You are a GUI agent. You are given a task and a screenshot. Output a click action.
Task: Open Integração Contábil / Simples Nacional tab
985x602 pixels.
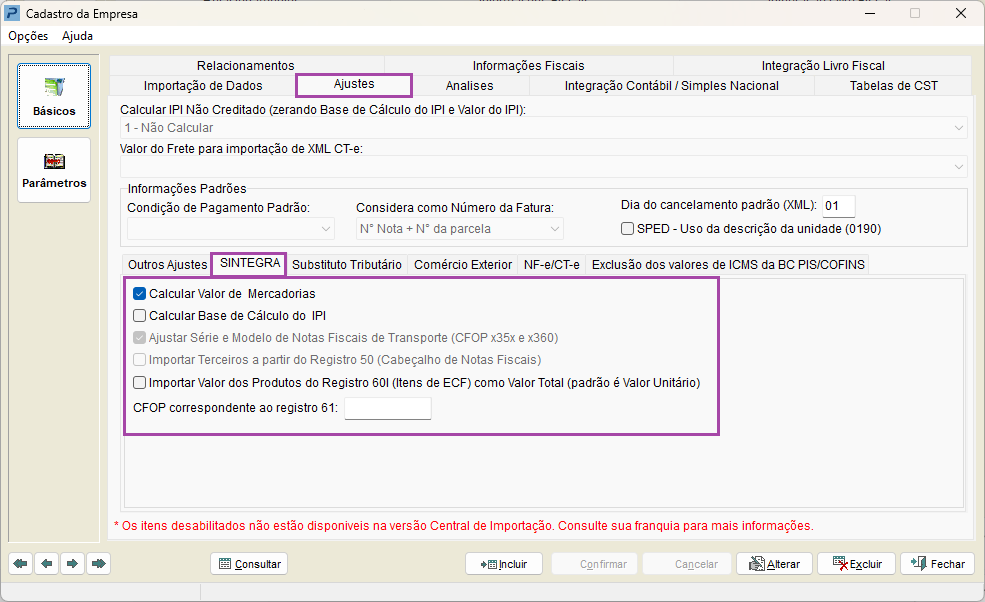[672, 85]
